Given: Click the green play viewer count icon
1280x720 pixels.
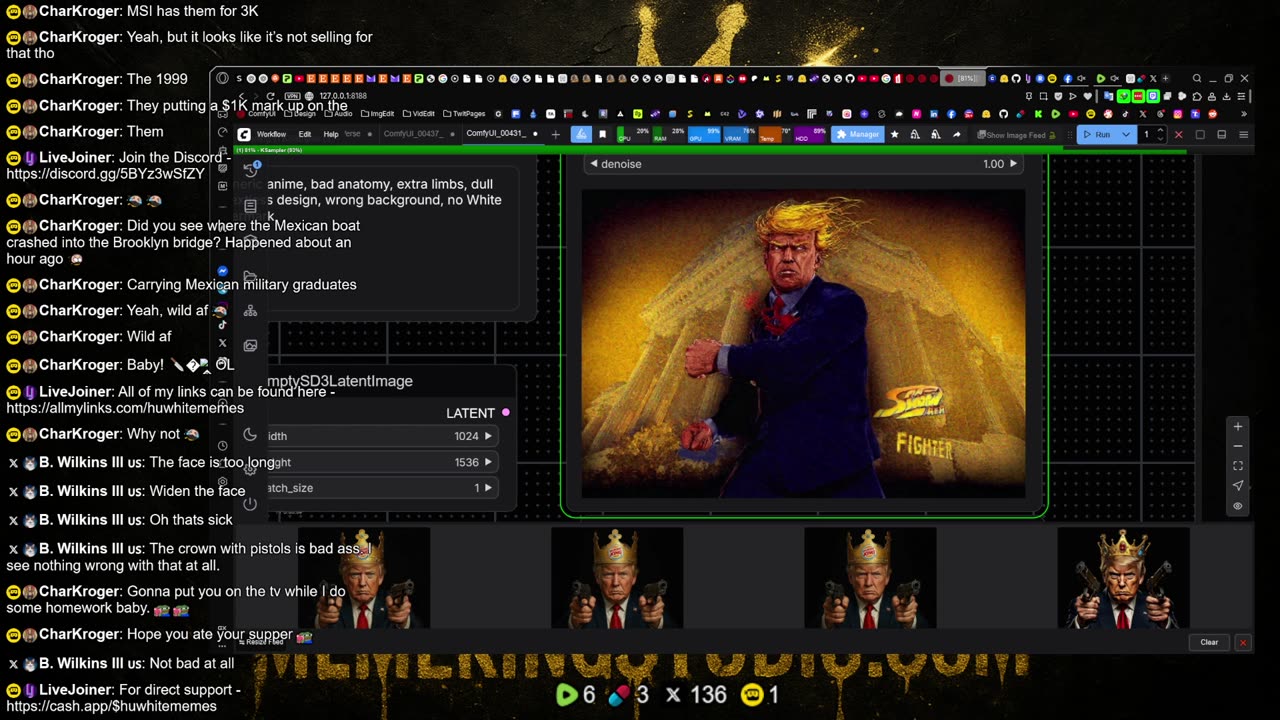Looking at the screenshot, I should point(566,694).
